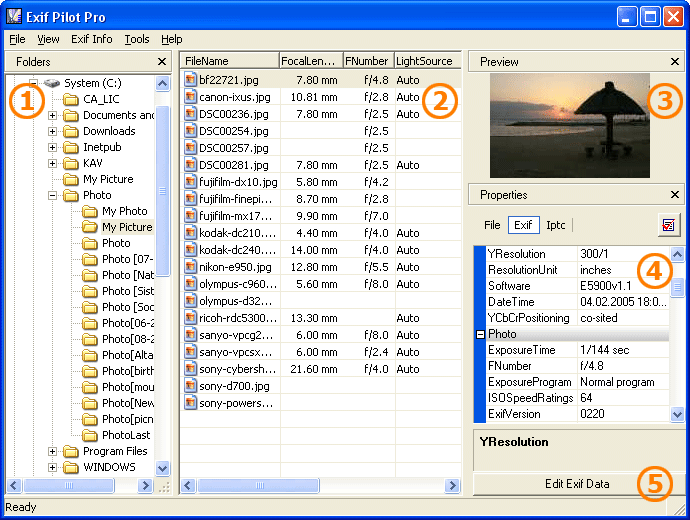The image size is (690, 520).
Task: Switch to the File properties tab
Action: [492, 225]
